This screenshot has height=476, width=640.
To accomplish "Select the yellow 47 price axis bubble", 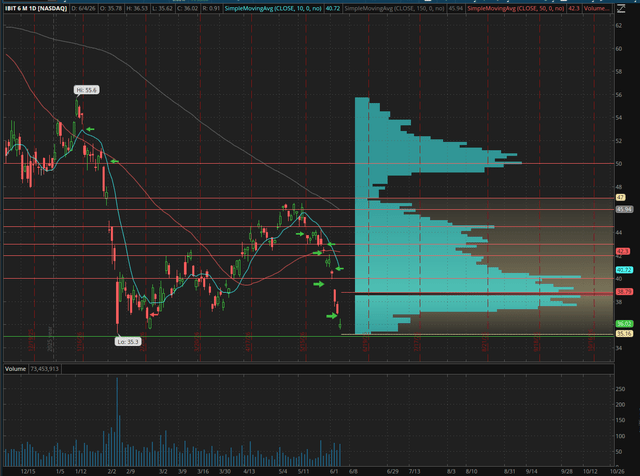I will (x=620, y=198).
